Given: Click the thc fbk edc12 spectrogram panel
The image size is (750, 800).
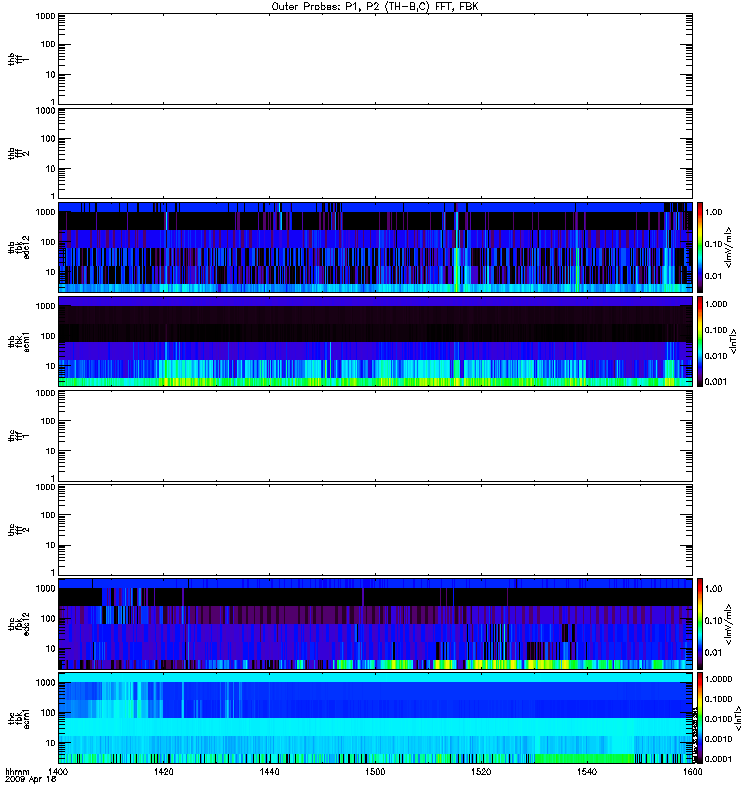Looking at the screenshot, I should [x=375, y=624].
